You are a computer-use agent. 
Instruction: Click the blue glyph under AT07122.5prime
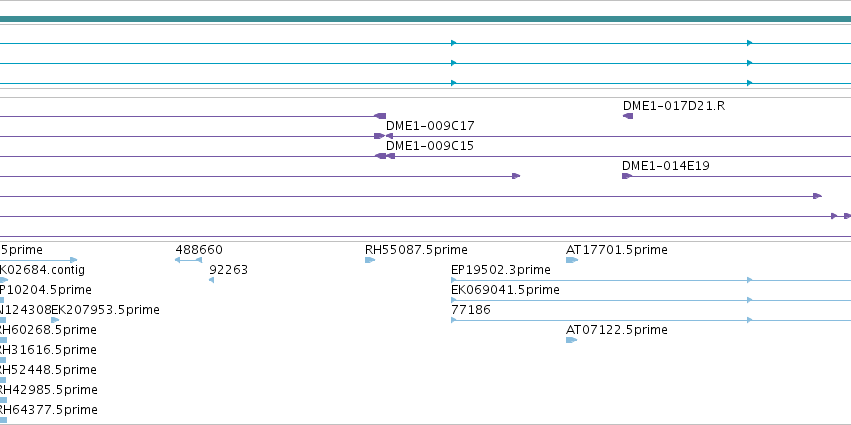(x=571, y=340)
